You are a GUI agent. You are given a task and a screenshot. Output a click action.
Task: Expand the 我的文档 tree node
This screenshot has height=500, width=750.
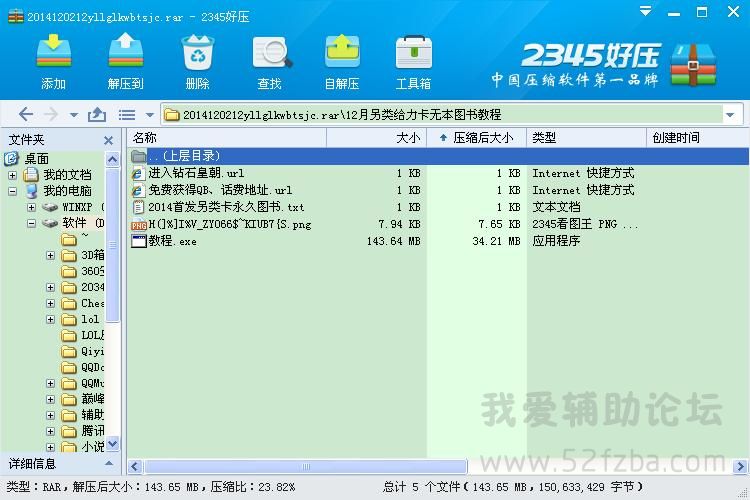[x=12, y=175]
